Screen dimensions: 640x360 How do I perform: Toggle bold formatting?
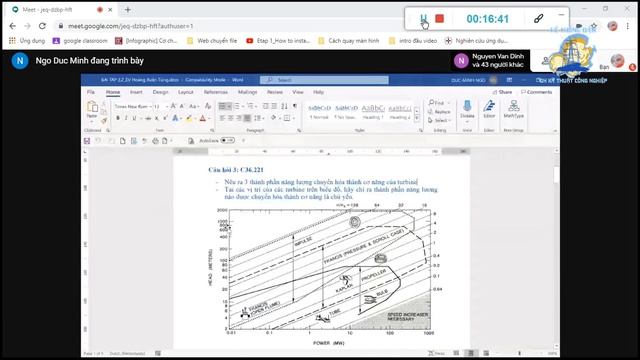coord(118,118)
